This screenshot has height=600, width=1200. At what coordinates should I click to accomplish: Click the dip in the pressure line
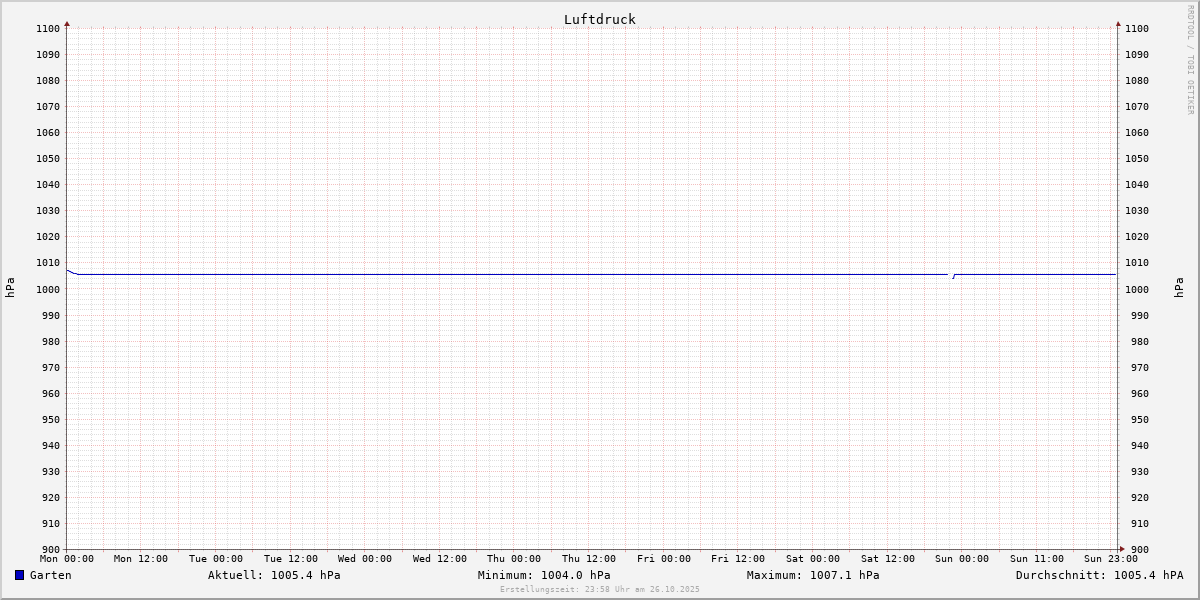tap(952, 277)
